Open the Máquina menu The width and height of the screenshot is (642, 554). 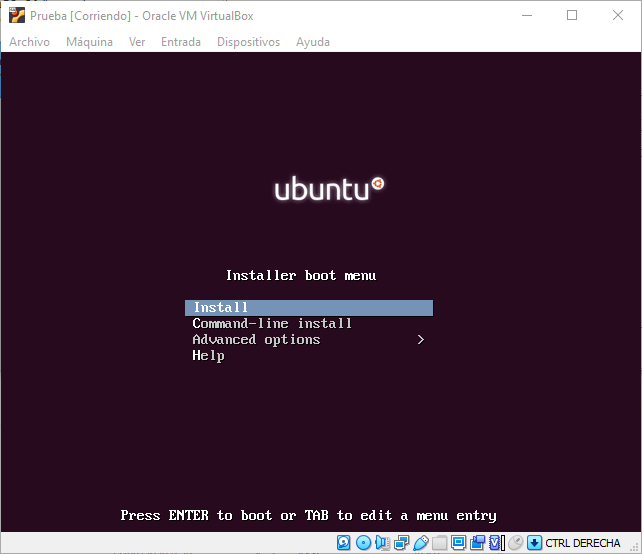tap(89, 42)
